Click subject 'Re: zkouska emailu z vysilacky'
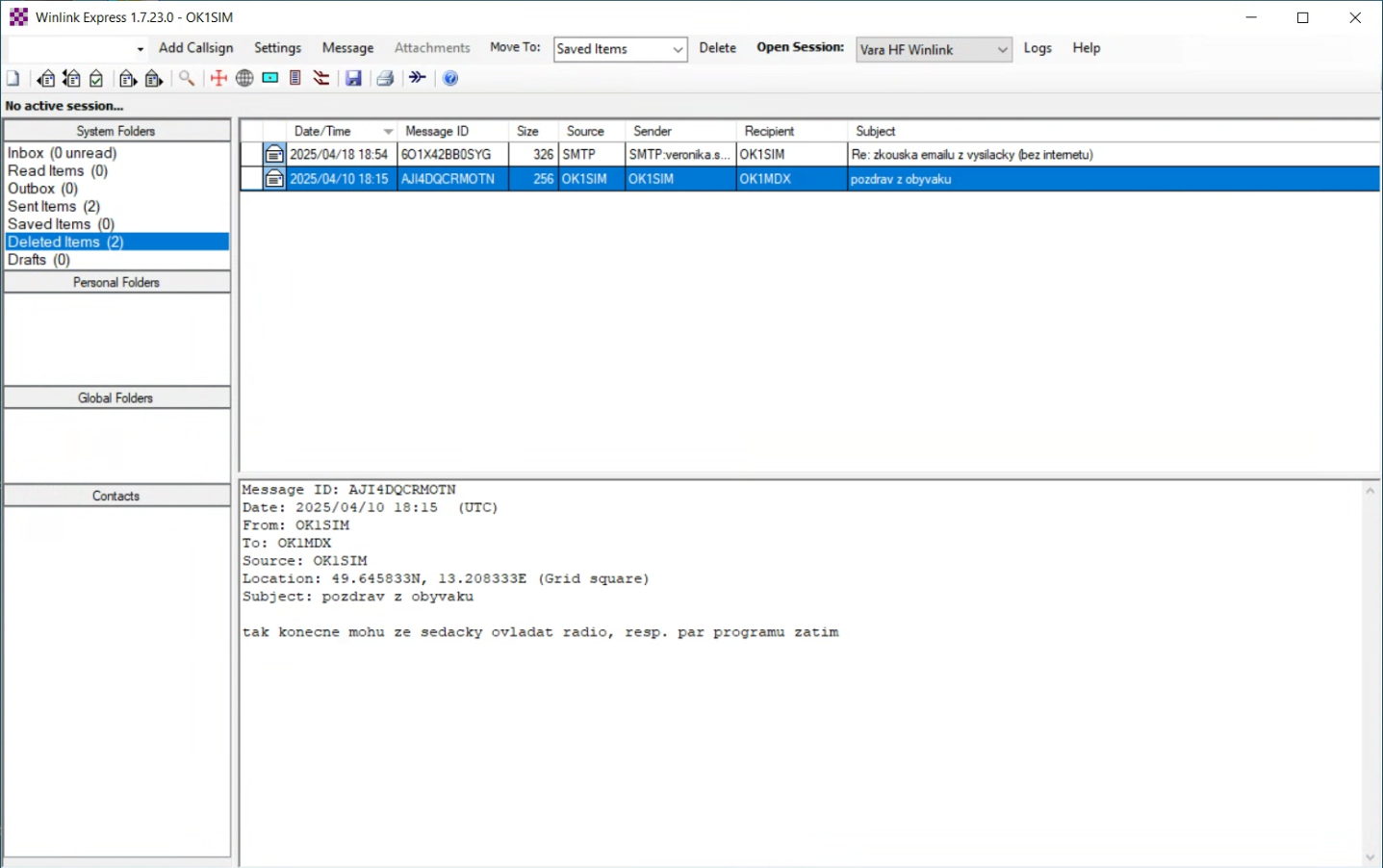The image size is (1383, 868). [972, 154]
